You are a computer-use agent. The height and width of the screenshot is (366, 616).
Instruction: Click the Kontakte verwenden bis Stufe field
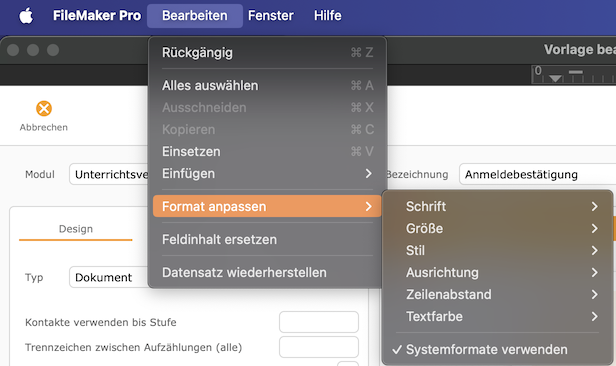pos(319,322)
